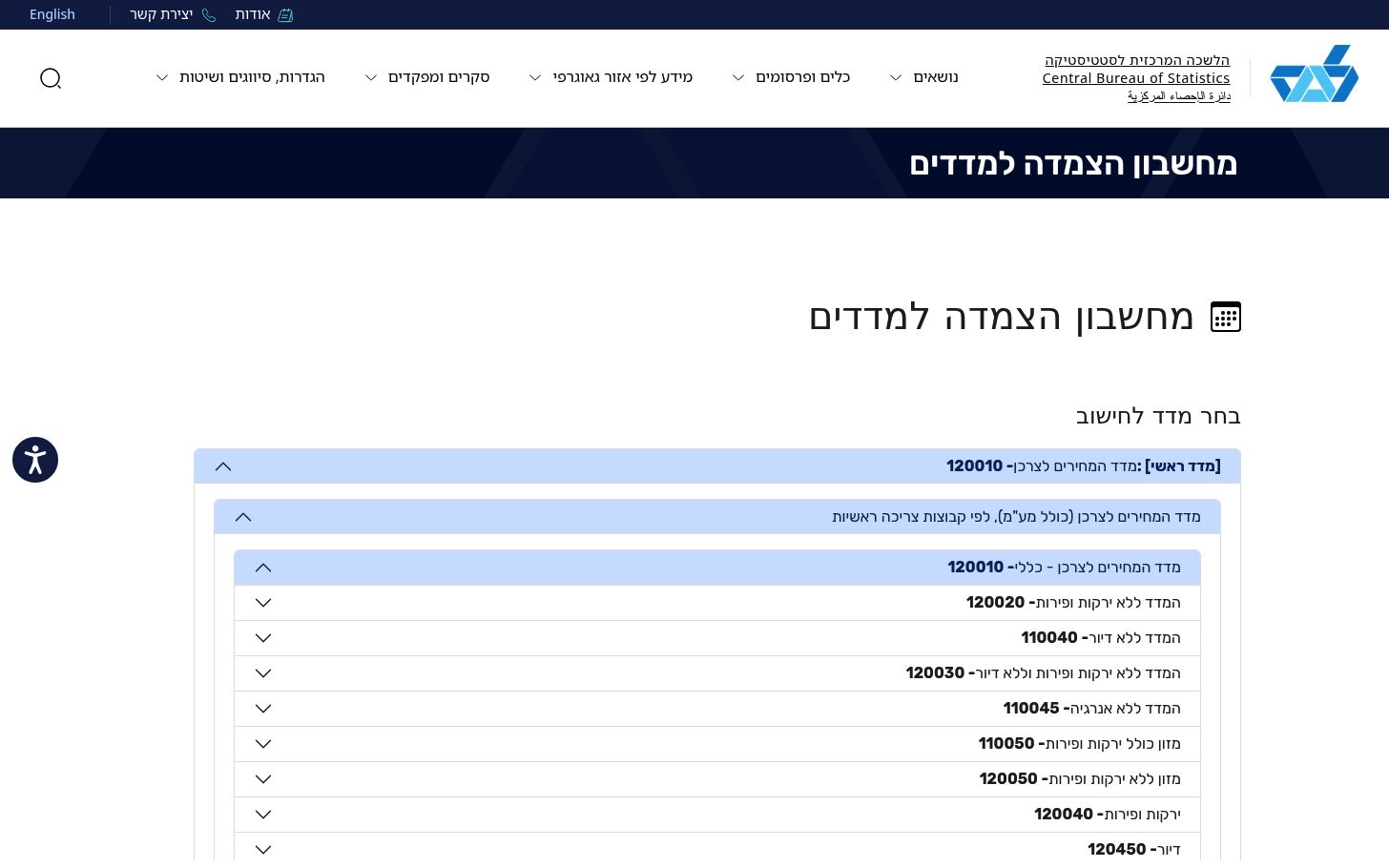Viewport: 1389px width, 868px height.
Task: Open the אודות about link
Action: (x=253, y=14)
